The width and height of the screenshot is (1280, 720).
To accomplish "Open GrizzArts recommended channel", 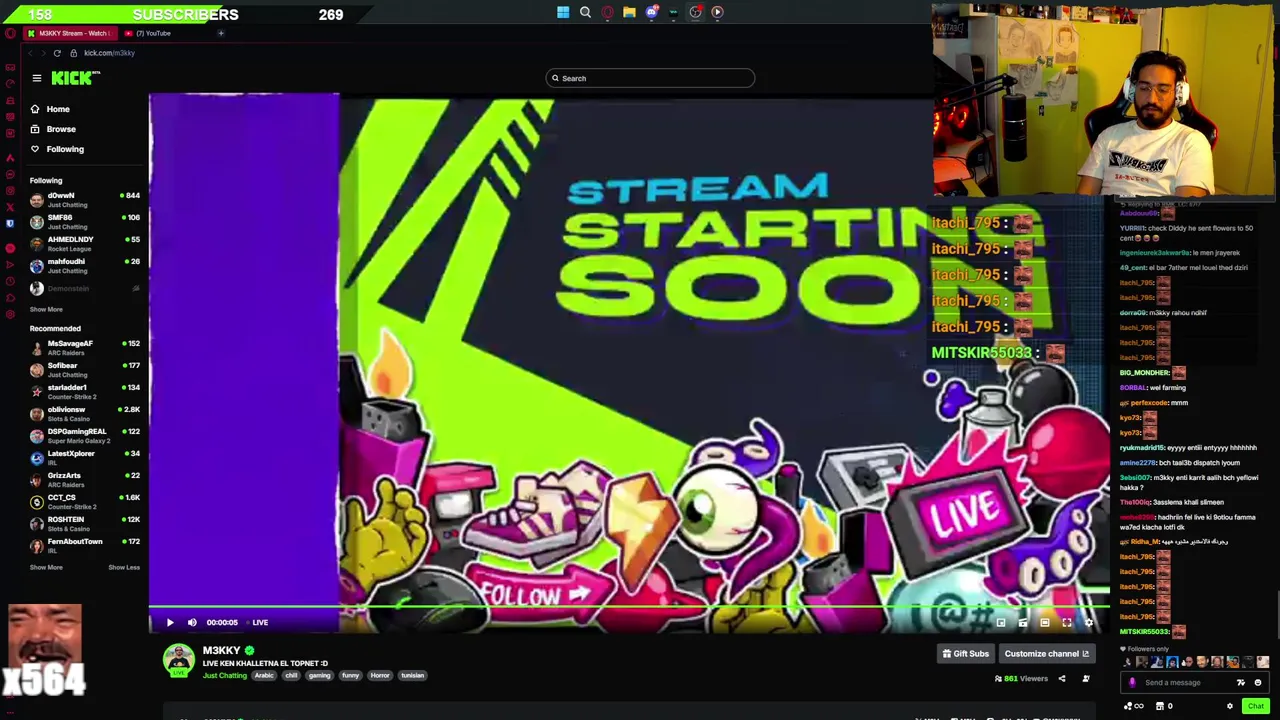I will 85,480.
